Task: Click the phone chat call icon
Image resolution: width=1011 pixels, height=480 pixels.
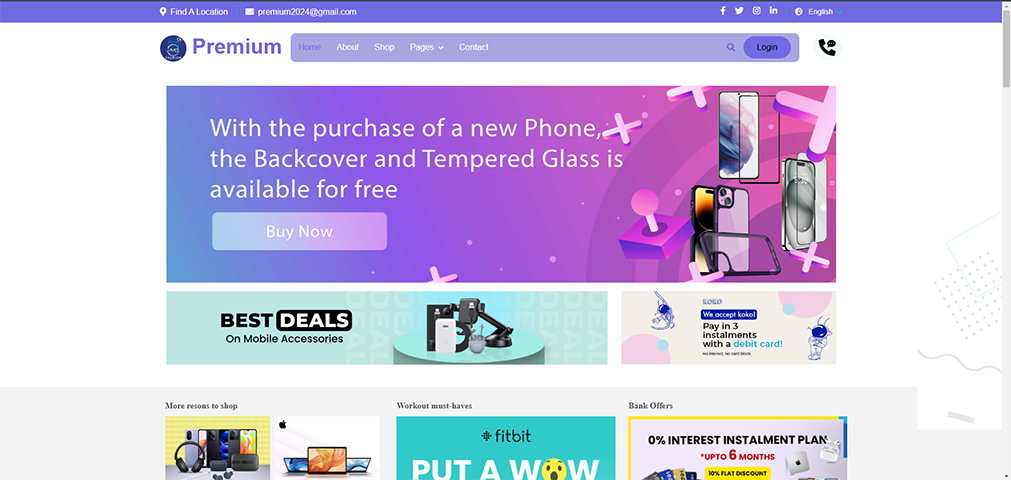Action: (827, 47)
